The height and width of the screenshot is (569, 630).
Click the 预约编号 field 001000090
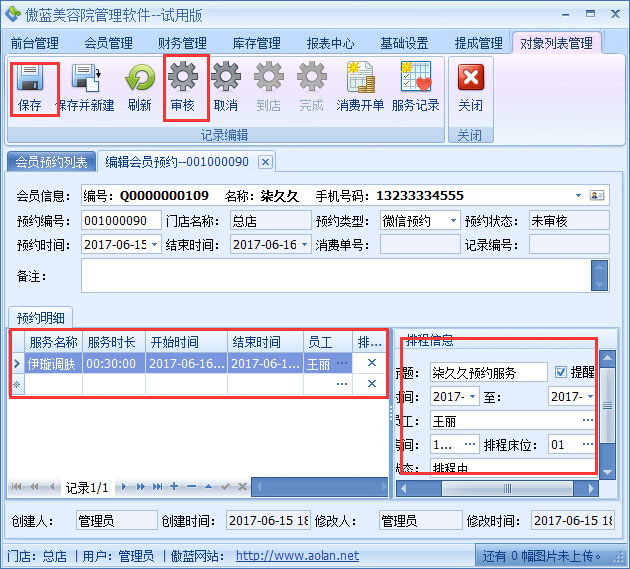coord(121,221)
